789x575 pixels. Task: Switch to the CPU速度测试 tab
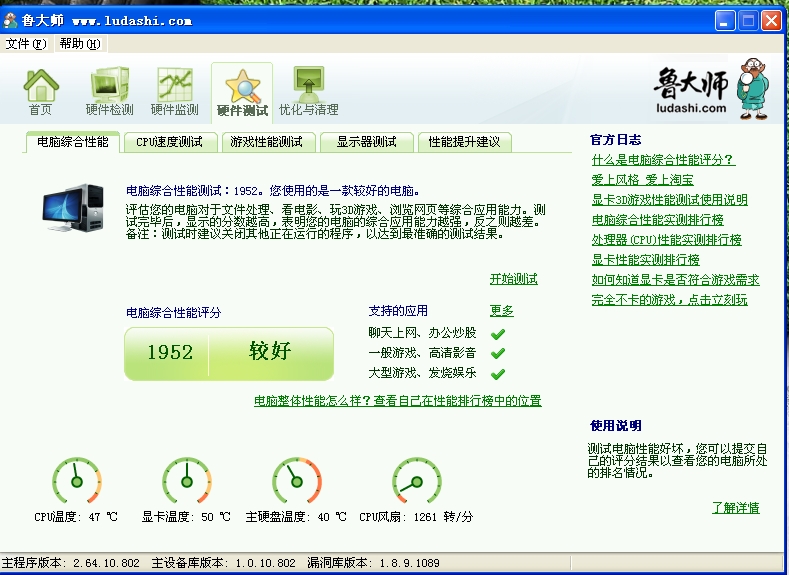[170, 142]
